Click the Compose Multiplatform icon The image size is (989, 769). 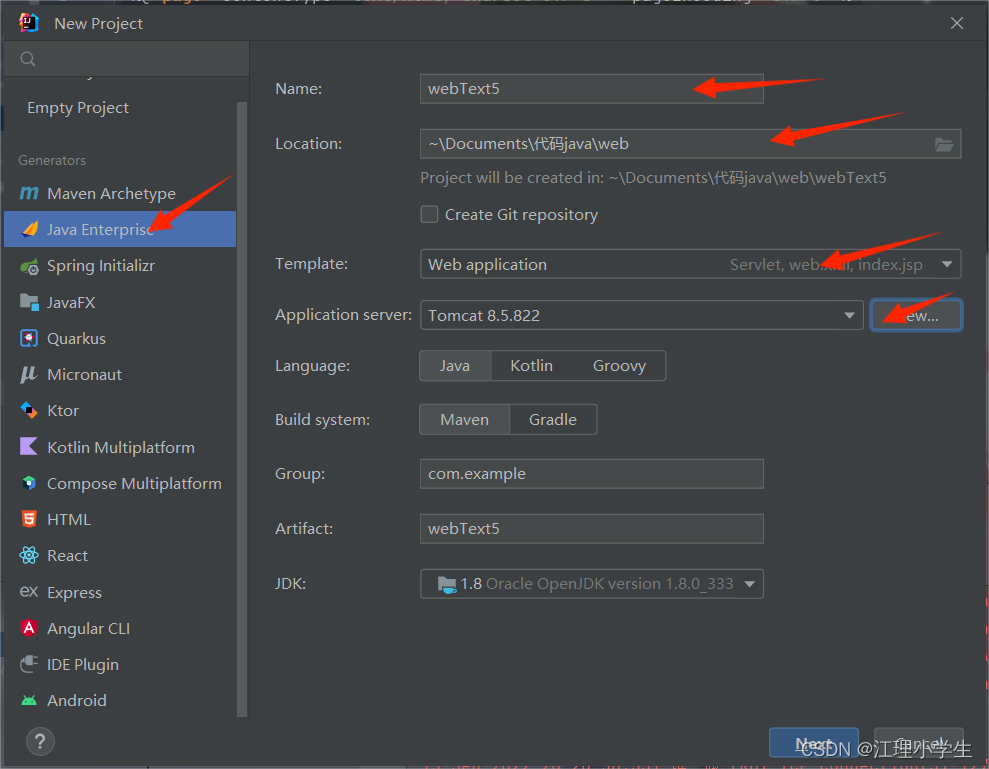(29, 483)
